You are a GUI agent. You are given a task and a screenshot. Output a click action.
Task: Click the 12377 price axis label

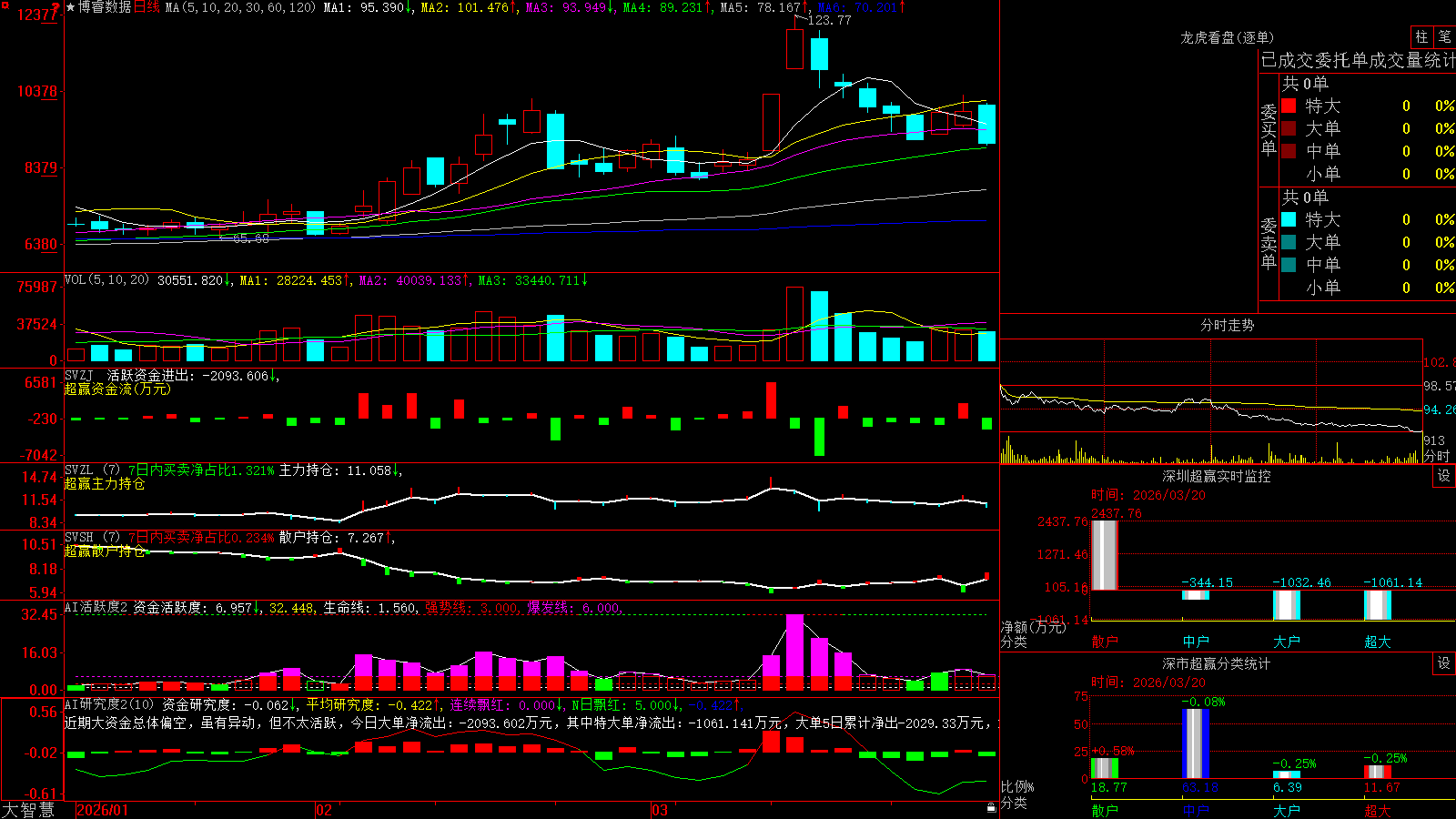37,15
